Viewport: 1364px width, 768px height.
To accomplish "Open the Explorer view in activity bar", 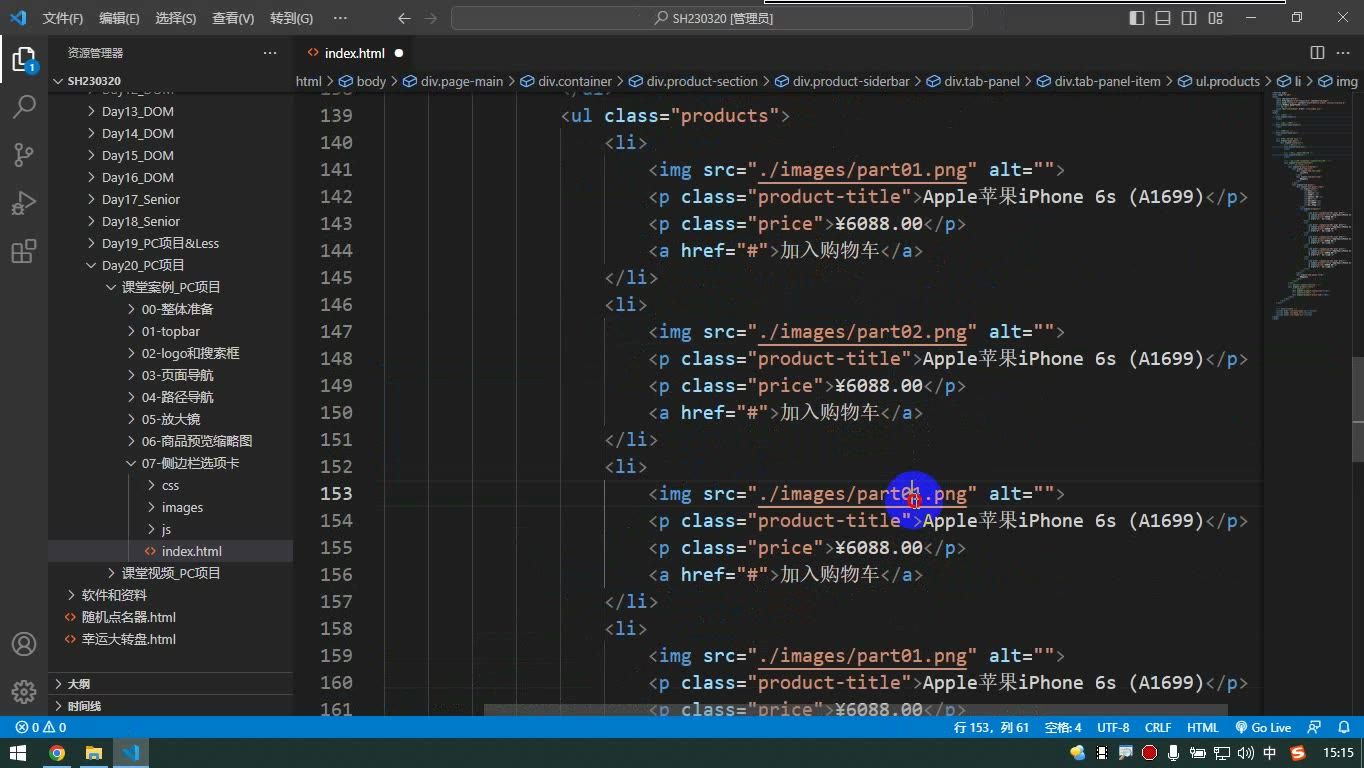I will (23, 58).
